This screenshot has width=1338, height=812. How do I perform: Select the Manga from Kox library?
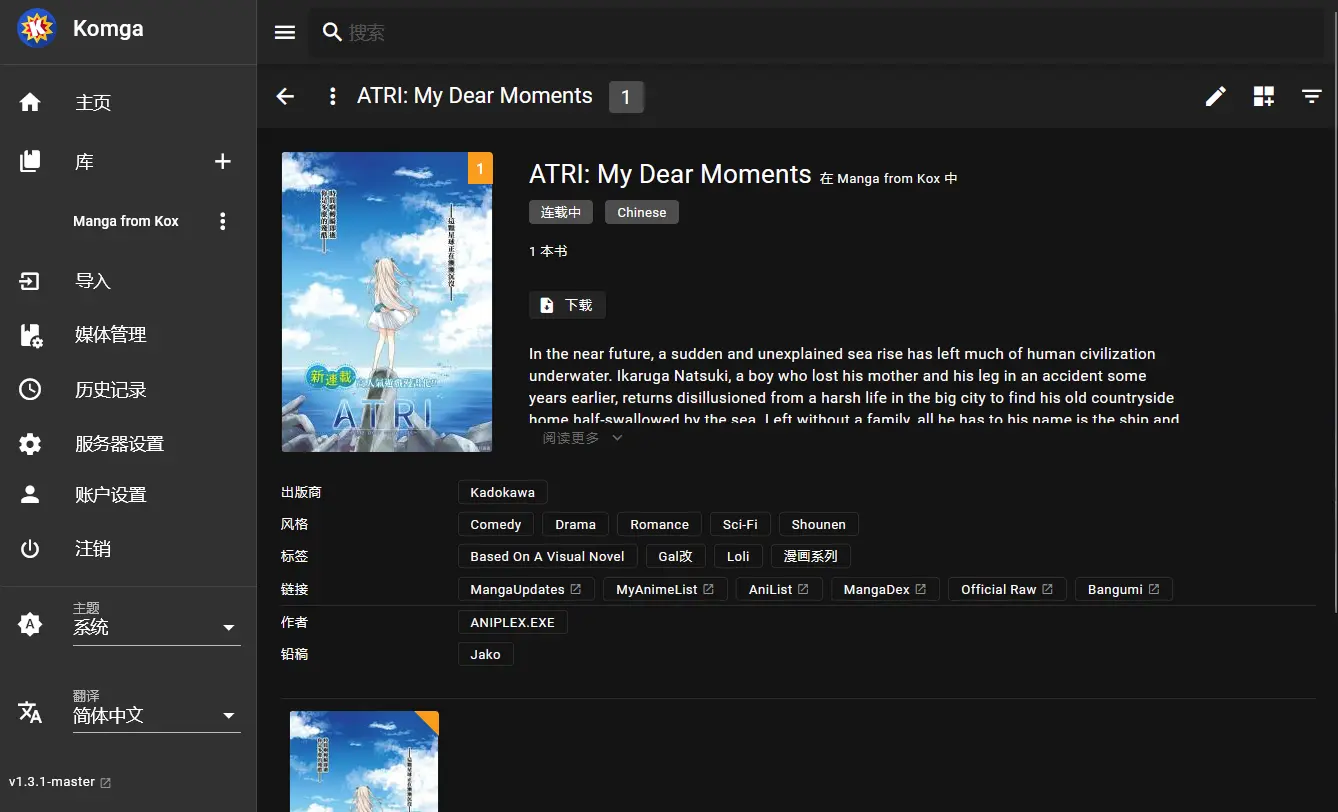point(126,221)
